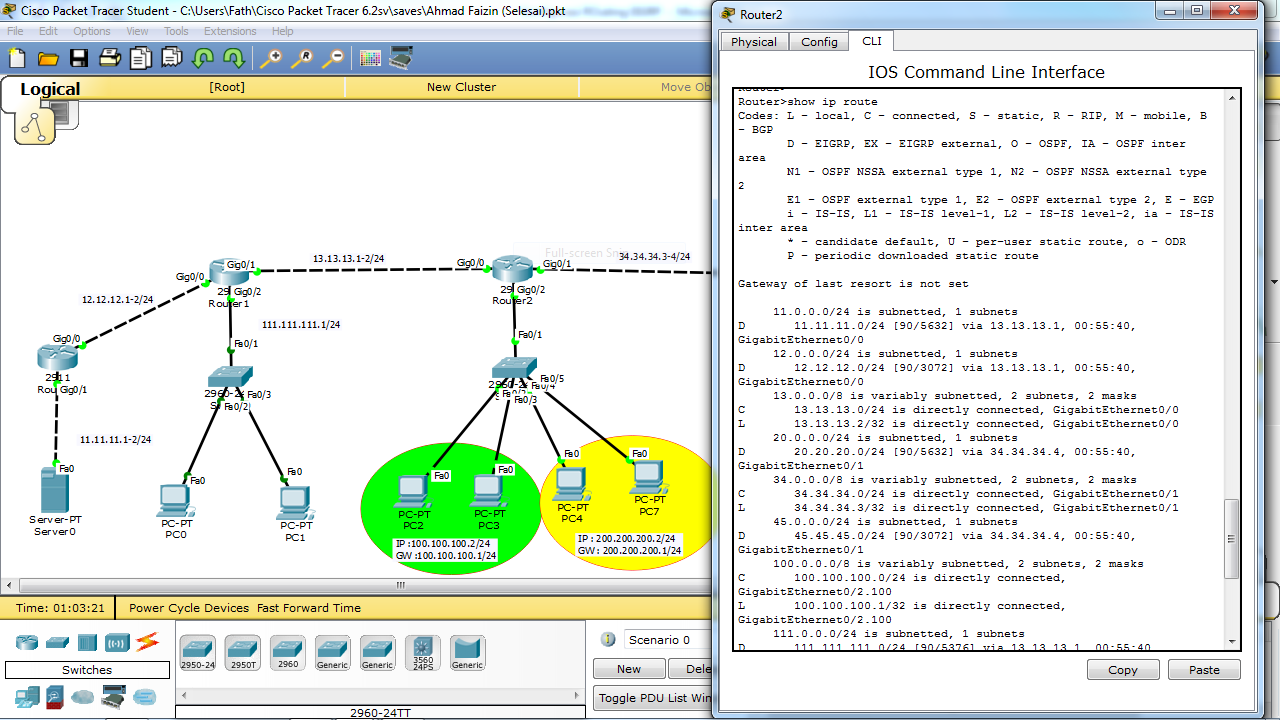Viewport: 1280px width, 720px height.
Task: Select the WAN Emulation cloud icon
Action: tap(84, 696)
